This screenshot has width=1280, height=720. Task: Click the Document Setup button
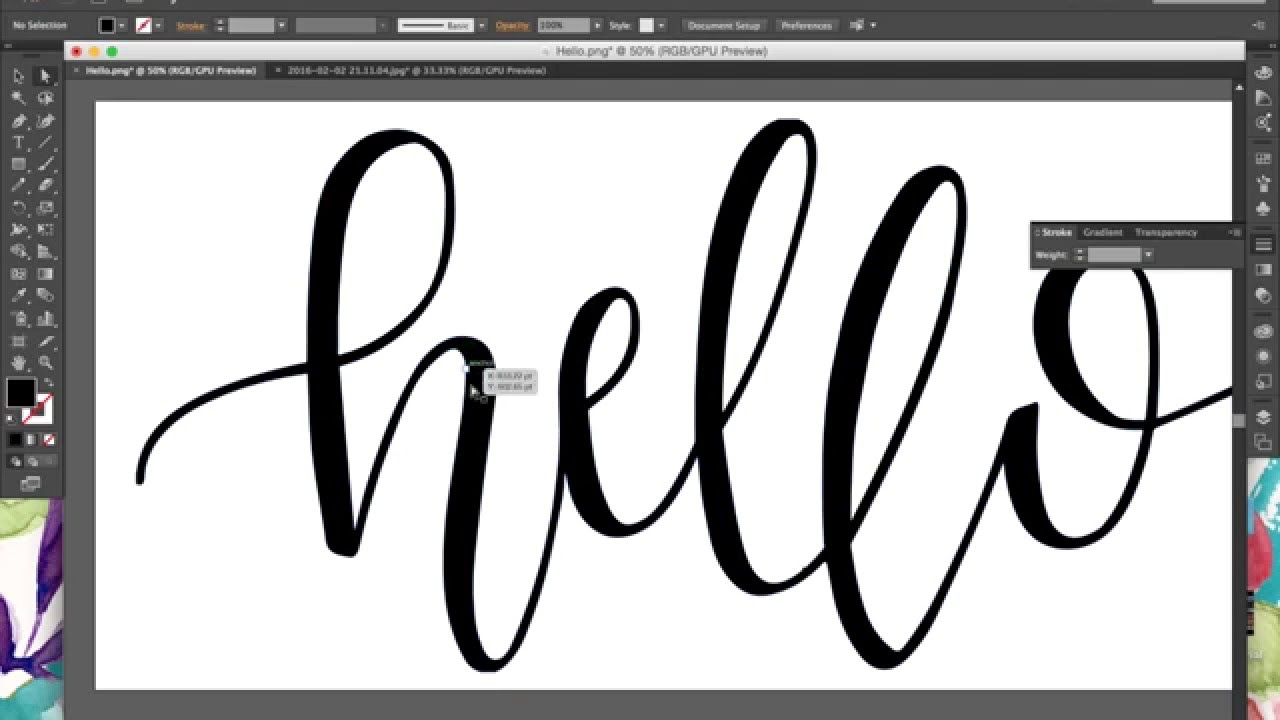coord(724,25)
